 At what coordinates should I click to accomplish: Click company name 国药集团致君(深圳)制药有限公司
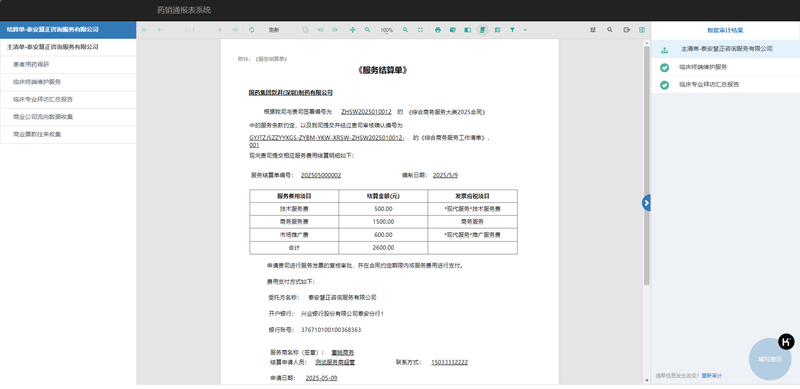click(x=291, y=93)
